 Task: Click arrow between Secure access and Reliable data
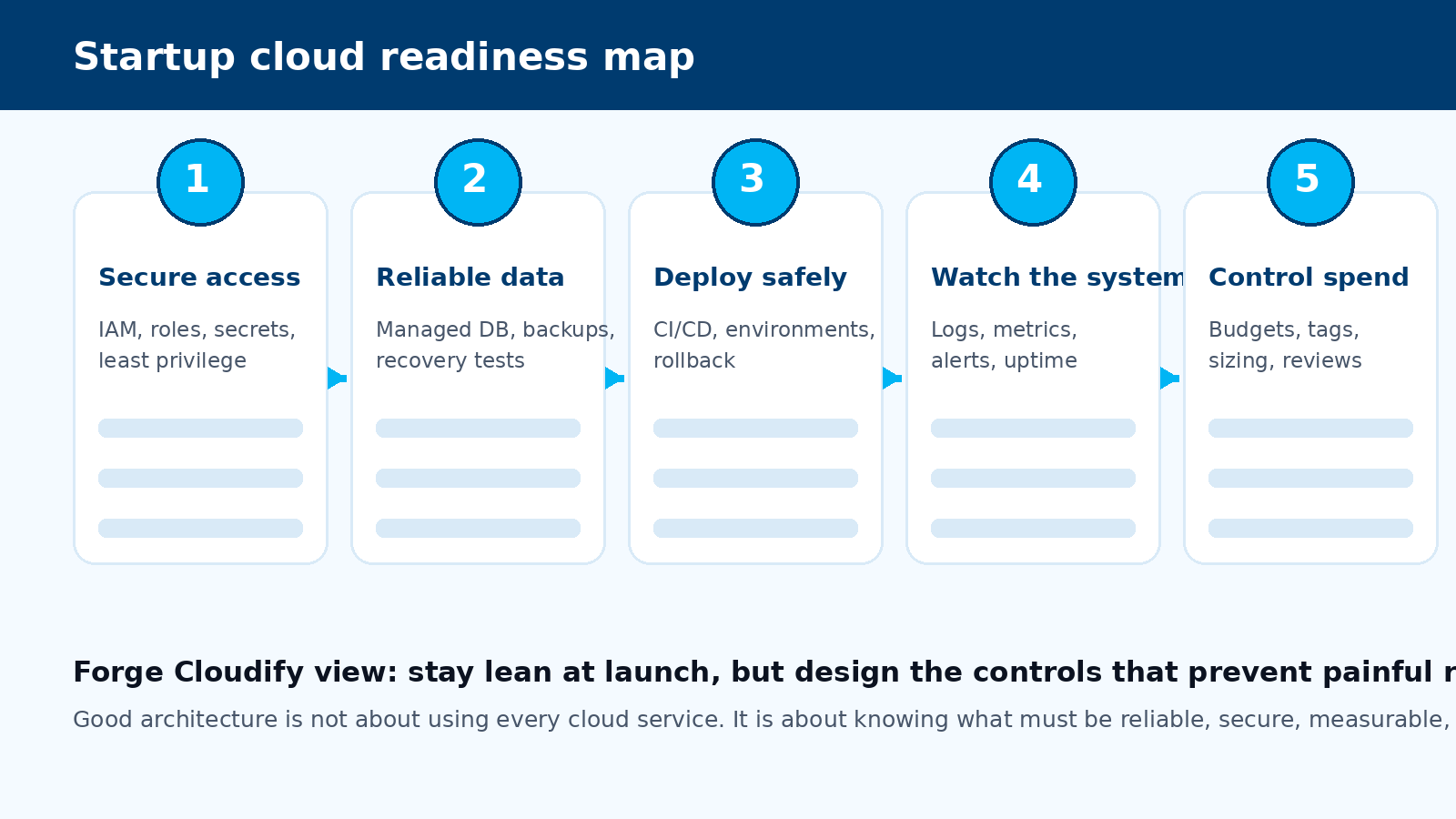click(x=338, y=378)
